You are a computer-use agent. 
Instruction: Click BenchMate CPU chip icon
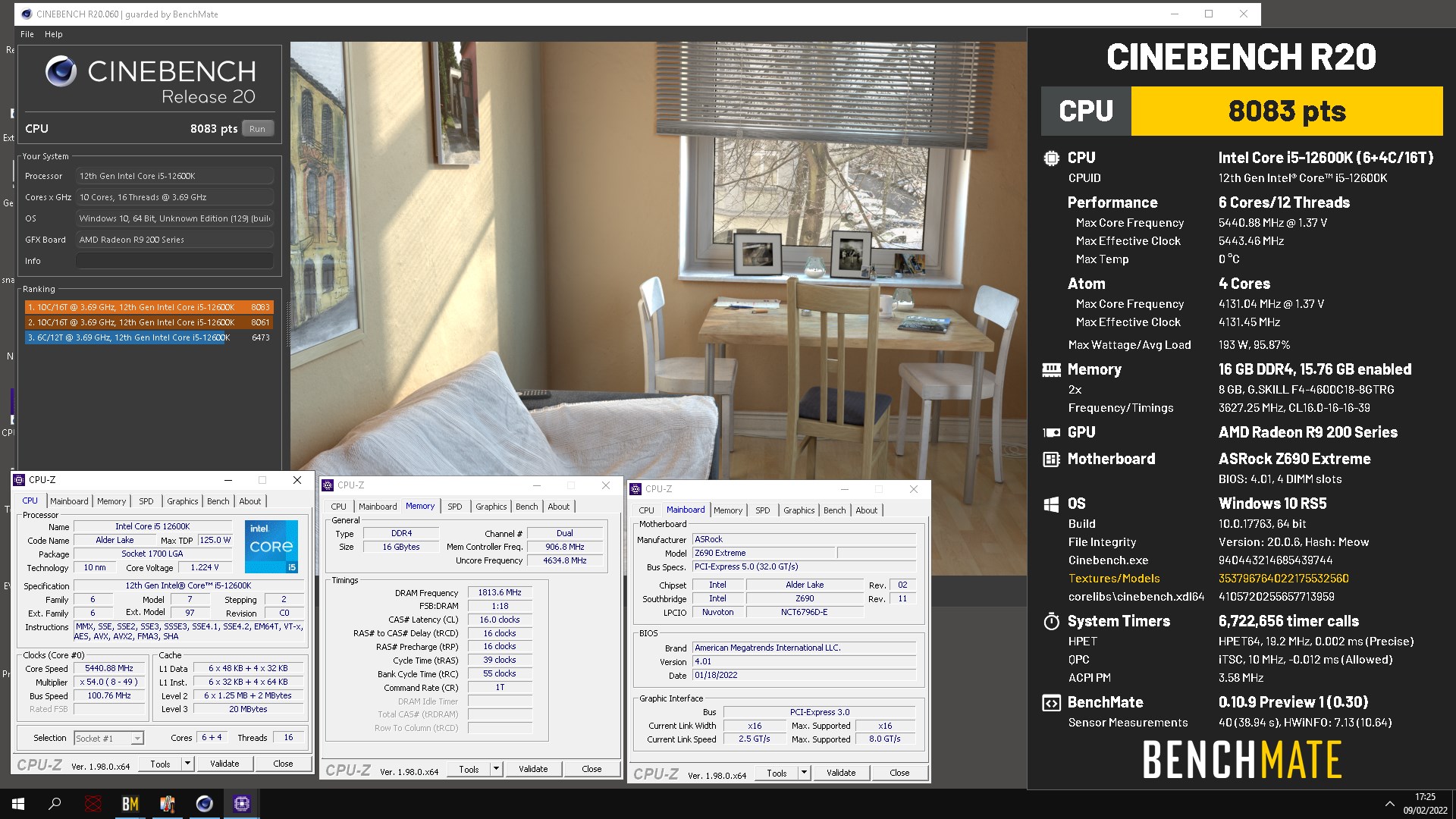(1051, 158)
